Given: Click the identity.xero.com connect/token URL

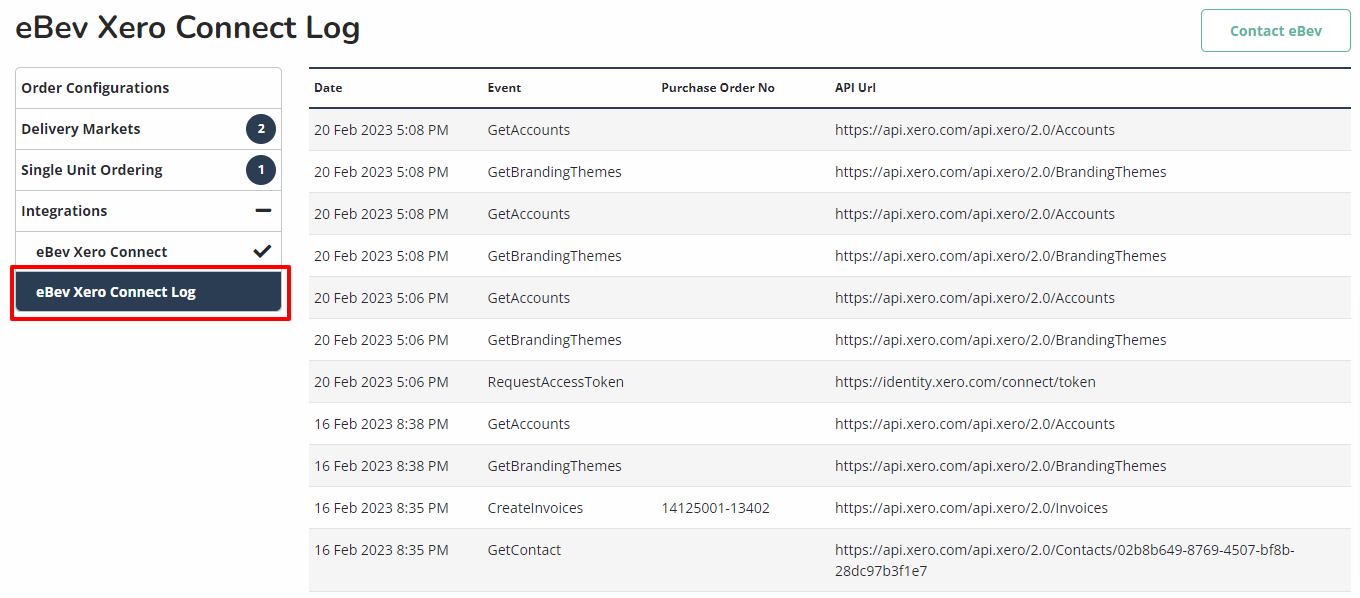Looking at the screenshot, I should point(965,382).
